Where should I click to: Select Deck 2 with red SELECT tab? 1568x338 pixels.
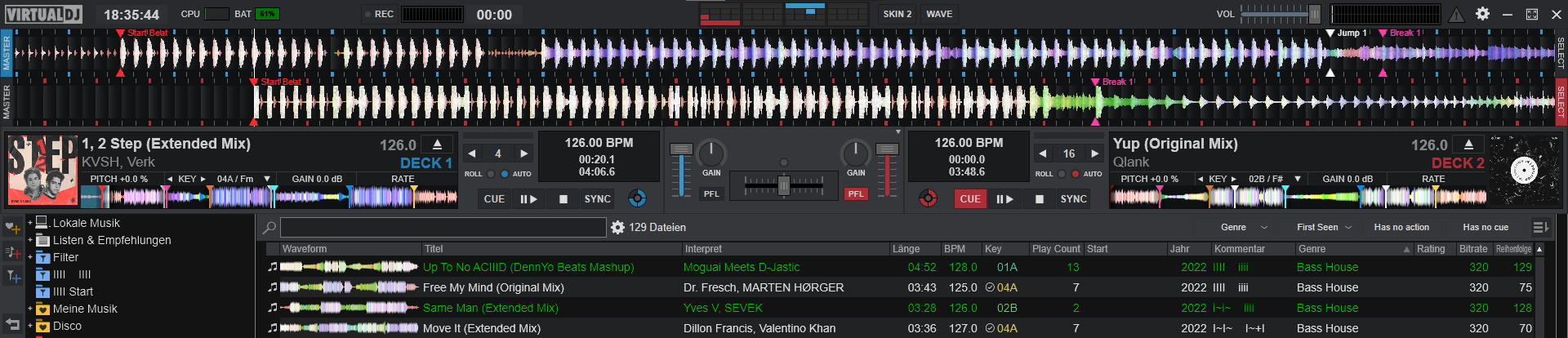(x=1561, y=102)
